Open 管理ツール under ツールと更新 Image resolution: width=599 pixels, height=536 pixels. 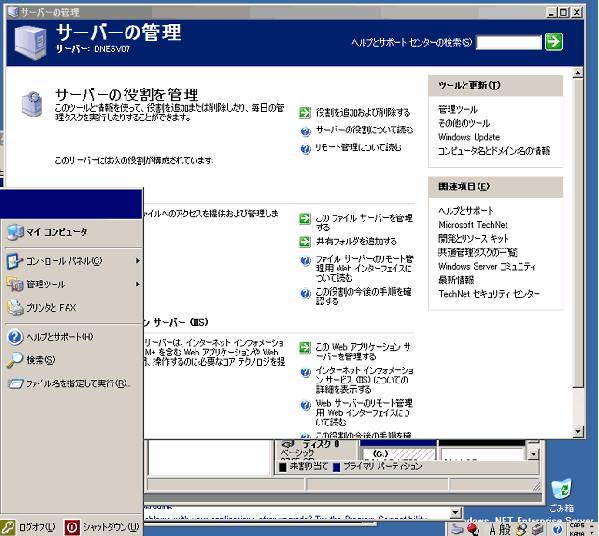(458, 110)
